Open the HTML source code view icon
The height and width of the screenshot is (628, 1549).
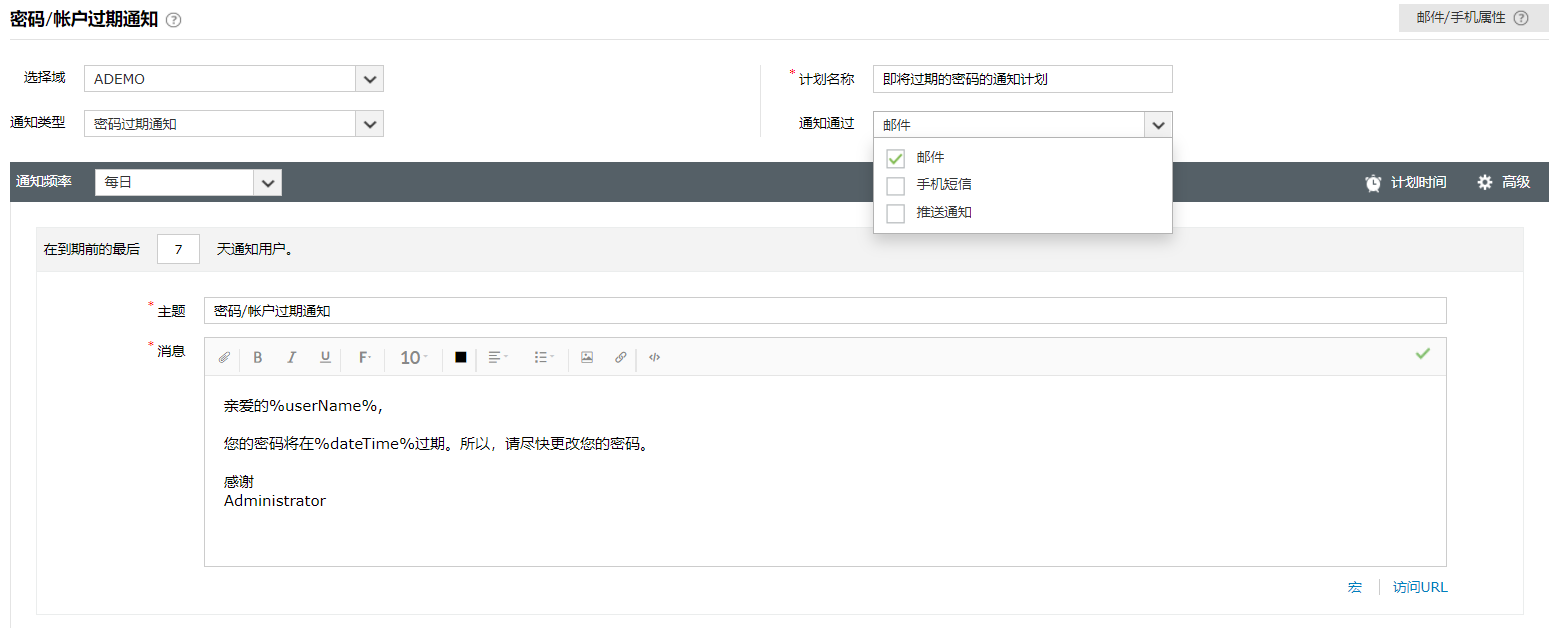click(x=654, y=357)
